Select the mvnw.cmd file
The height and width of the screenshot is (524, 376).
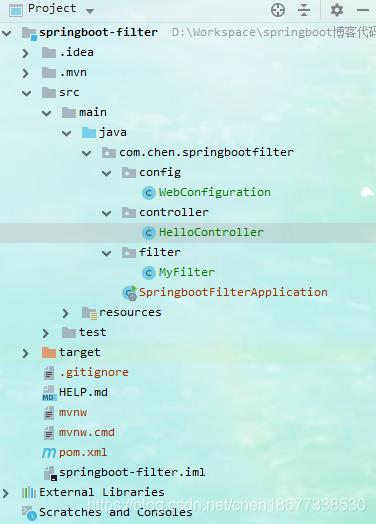87,432
